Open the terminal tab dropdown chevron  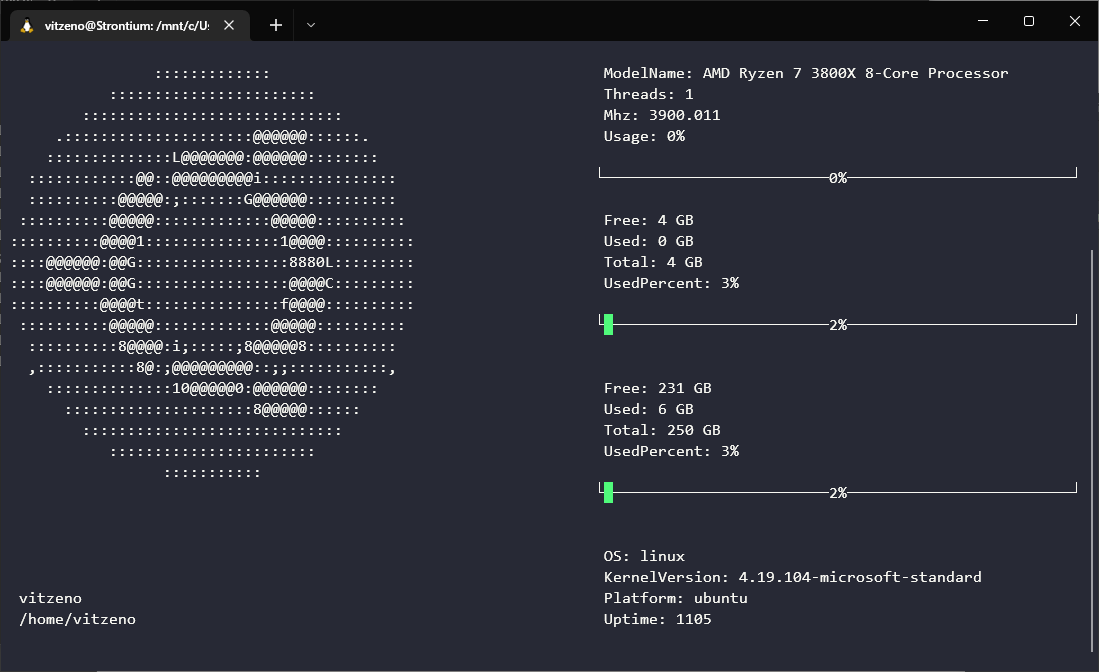[310, 25]
